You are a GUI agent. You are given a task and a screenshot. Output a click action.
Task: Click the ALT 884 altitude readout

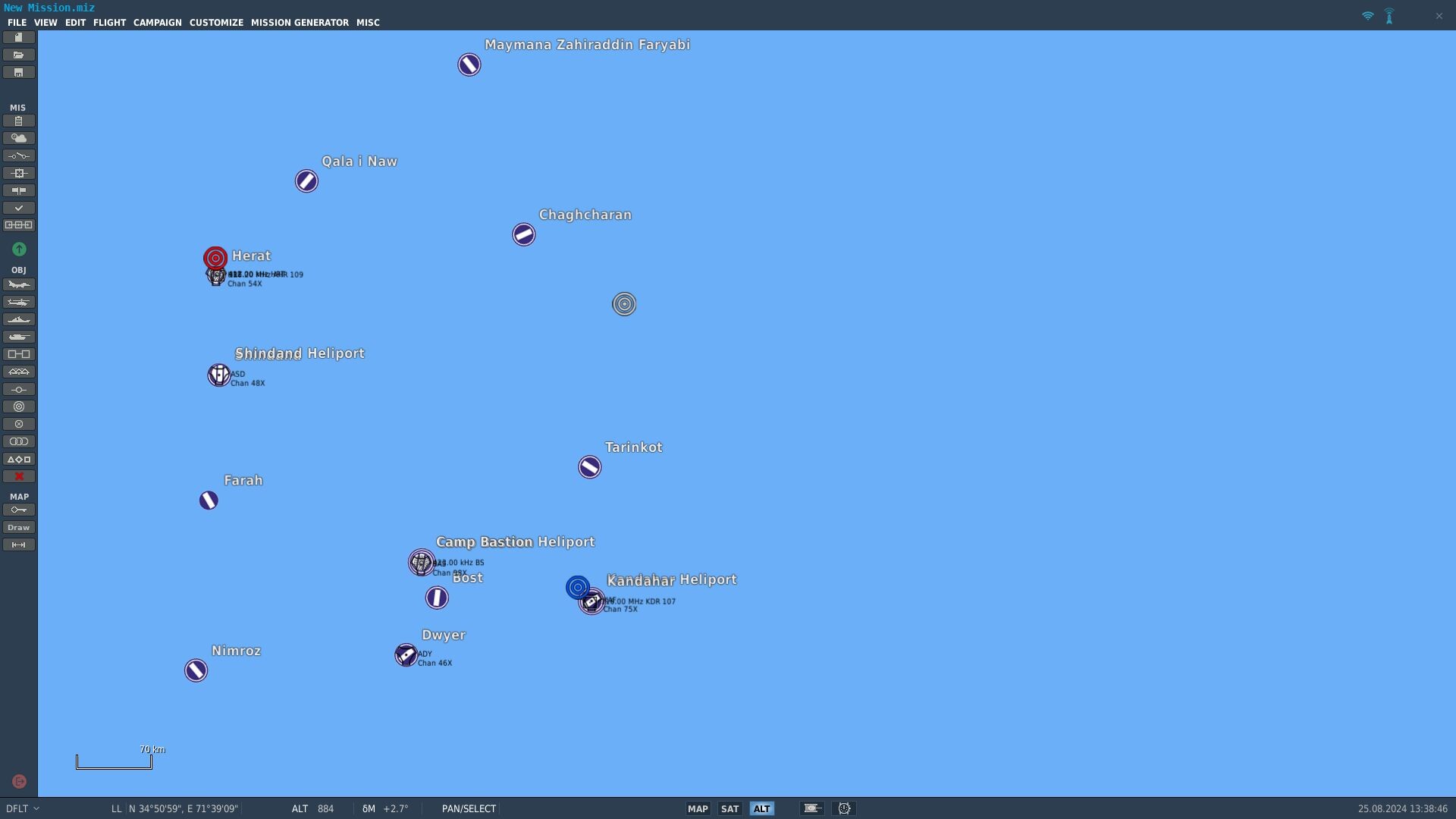312,808
